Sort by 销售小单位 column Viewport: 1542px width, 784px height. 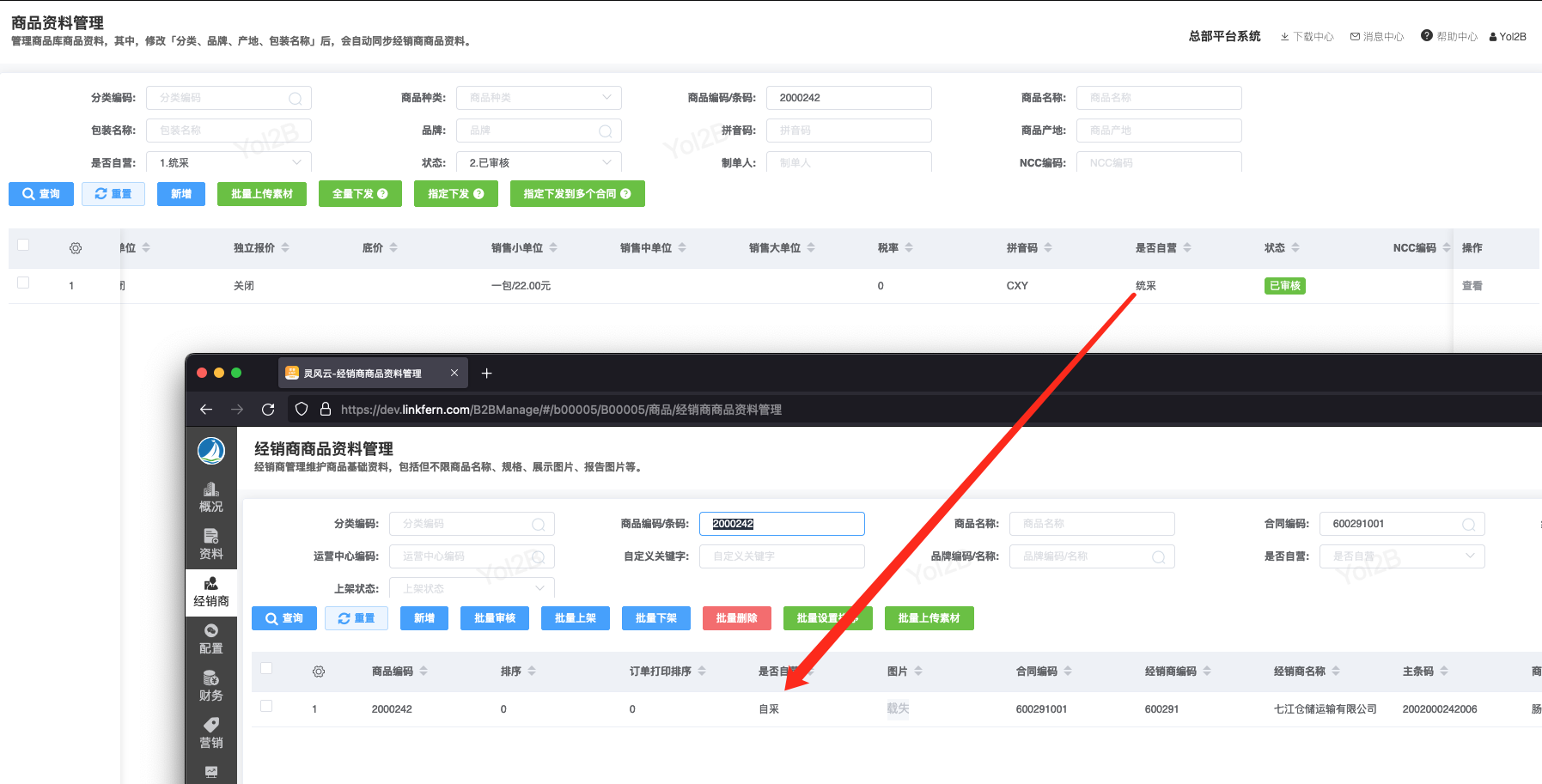click(553, 248)
